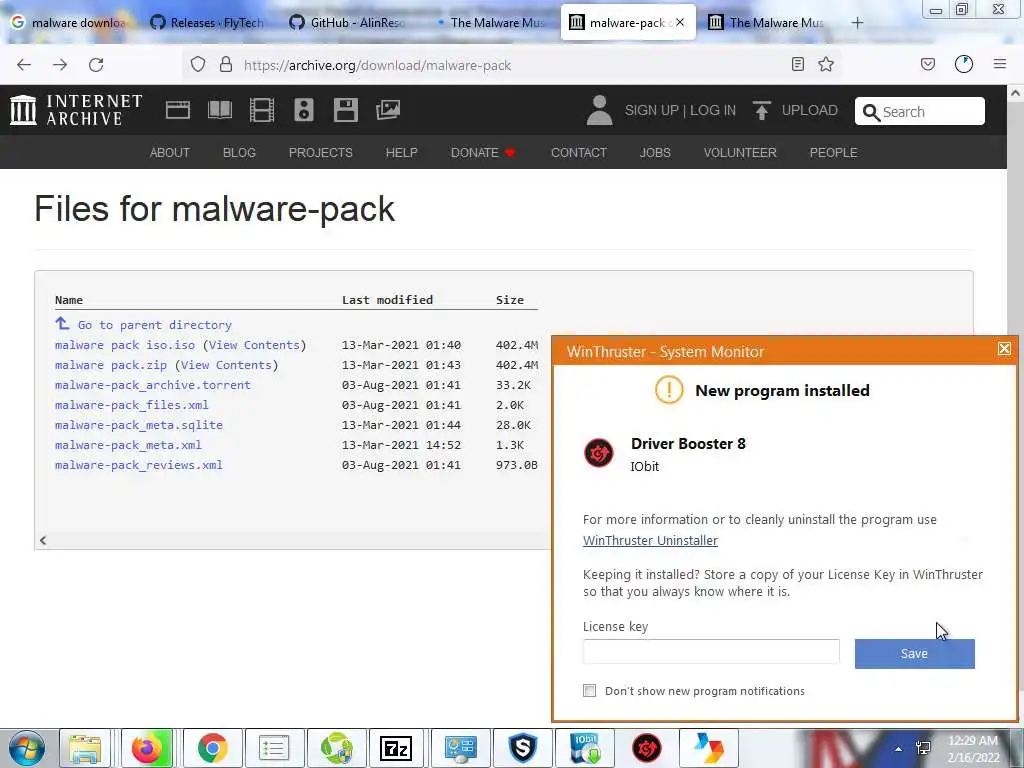Click the Internet Archive logo

[x=76, y=110]
